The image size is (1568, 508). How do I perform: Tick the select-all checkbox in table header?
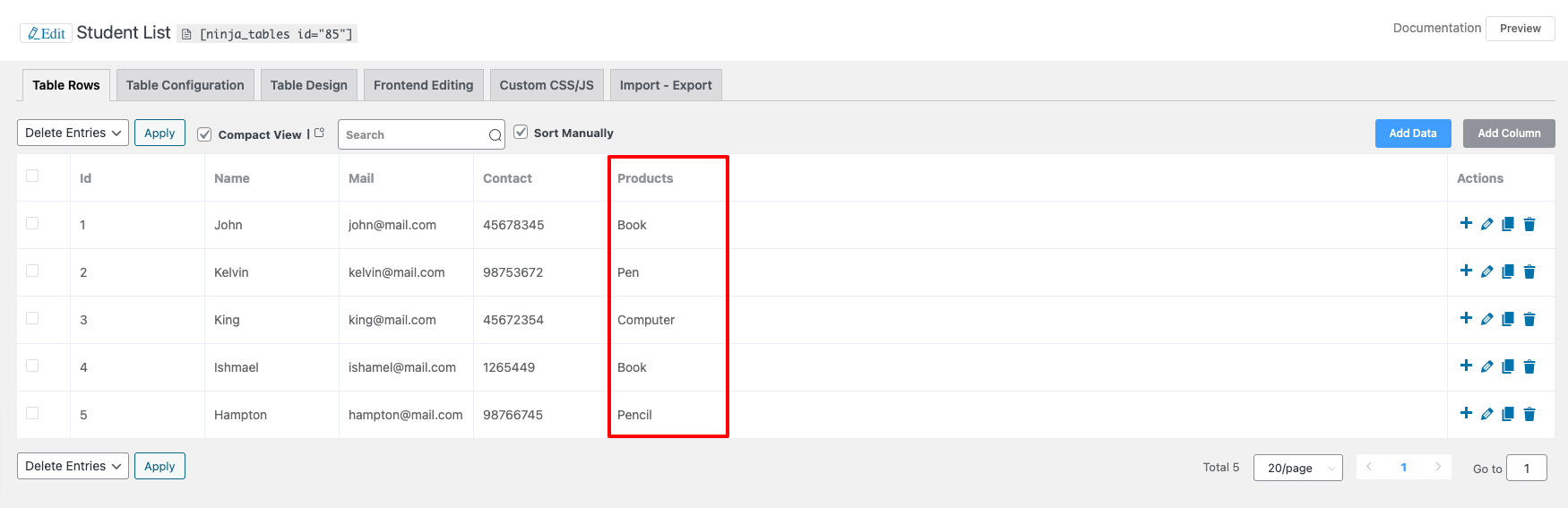coord(32,176)
